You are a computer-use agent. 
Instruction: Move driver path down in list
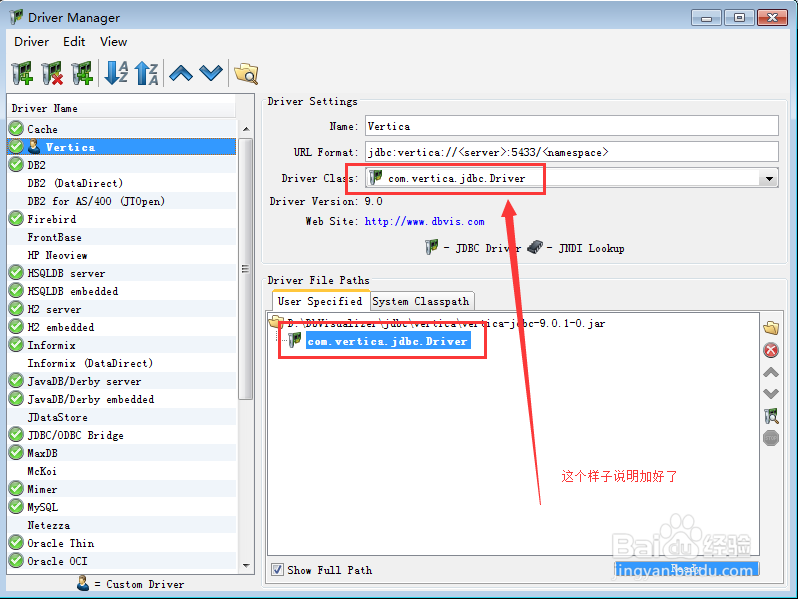coord(771,393)
